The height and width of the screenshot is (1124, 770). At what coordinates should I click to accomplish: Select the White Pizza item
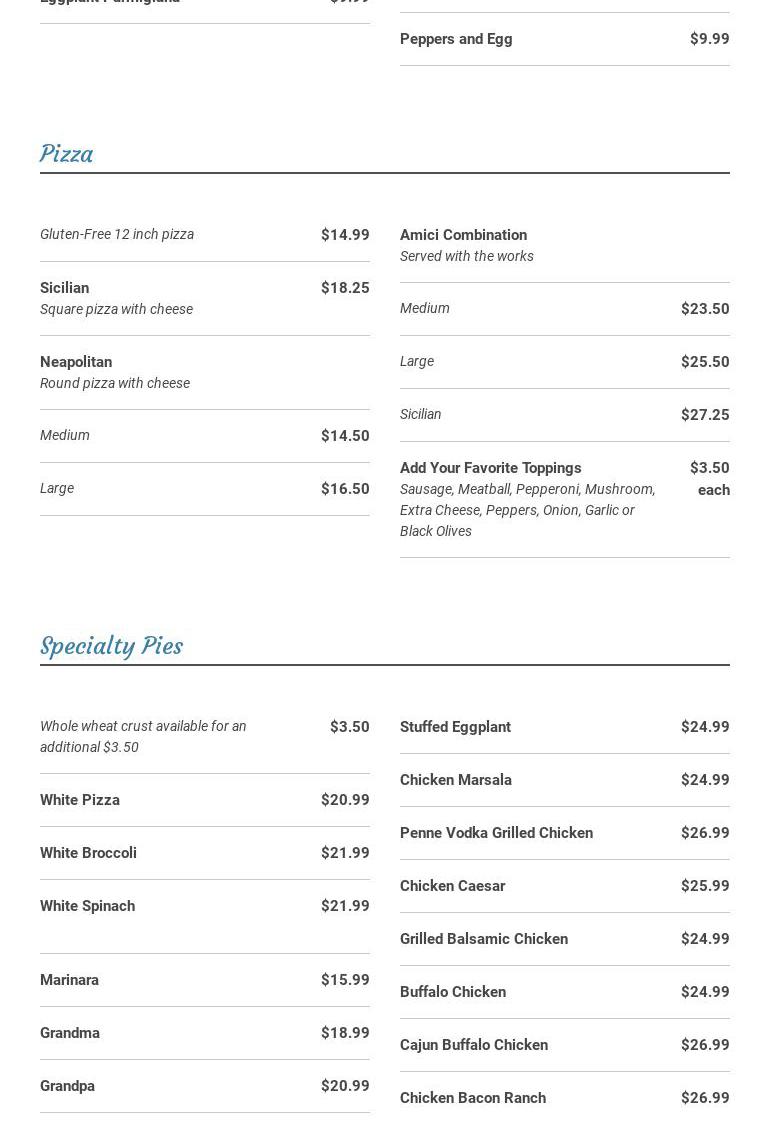click(80, 800)
